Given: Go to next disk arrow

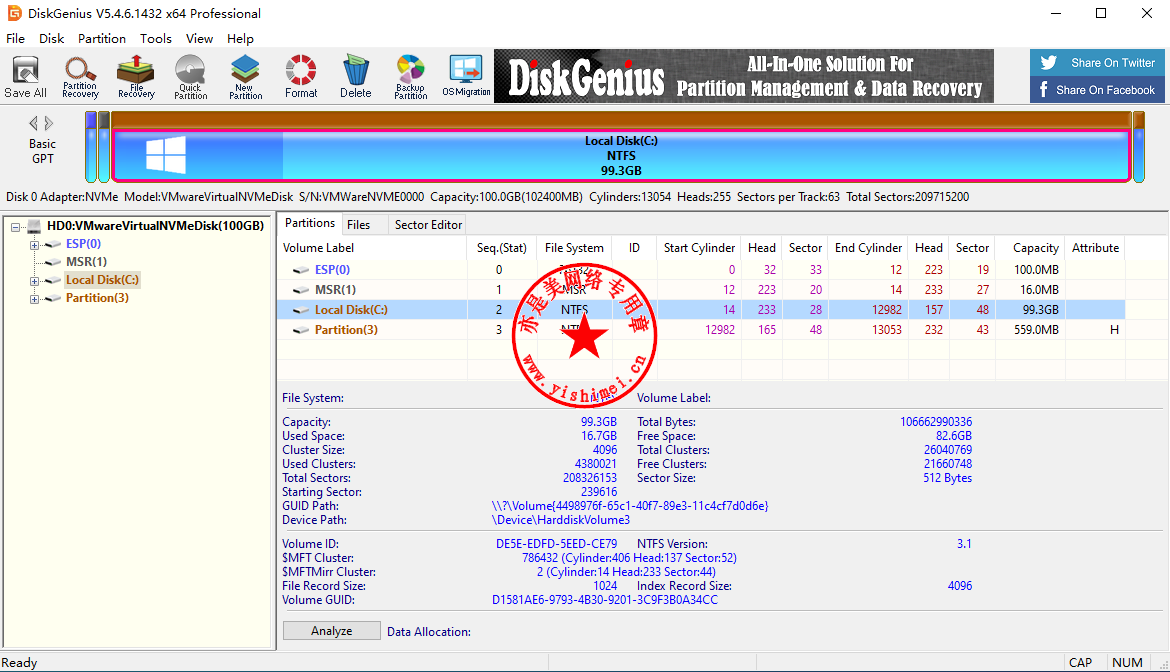Looking at the screenshot, I should tap(49, 123).
